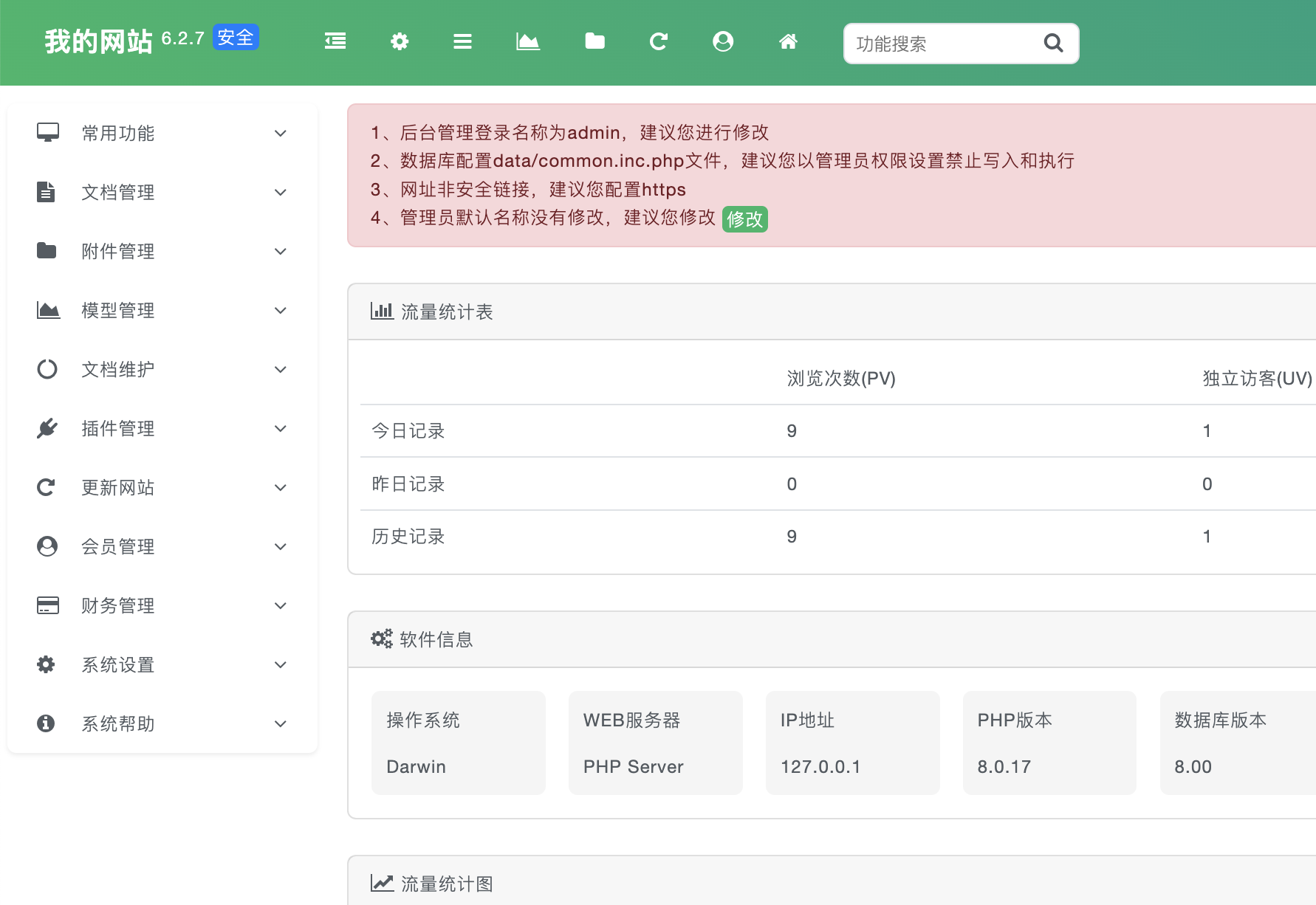The image size is (1316, 905).
Task: Click the WEB服务器 PHP Server card
Action: [x=655, y=743]
